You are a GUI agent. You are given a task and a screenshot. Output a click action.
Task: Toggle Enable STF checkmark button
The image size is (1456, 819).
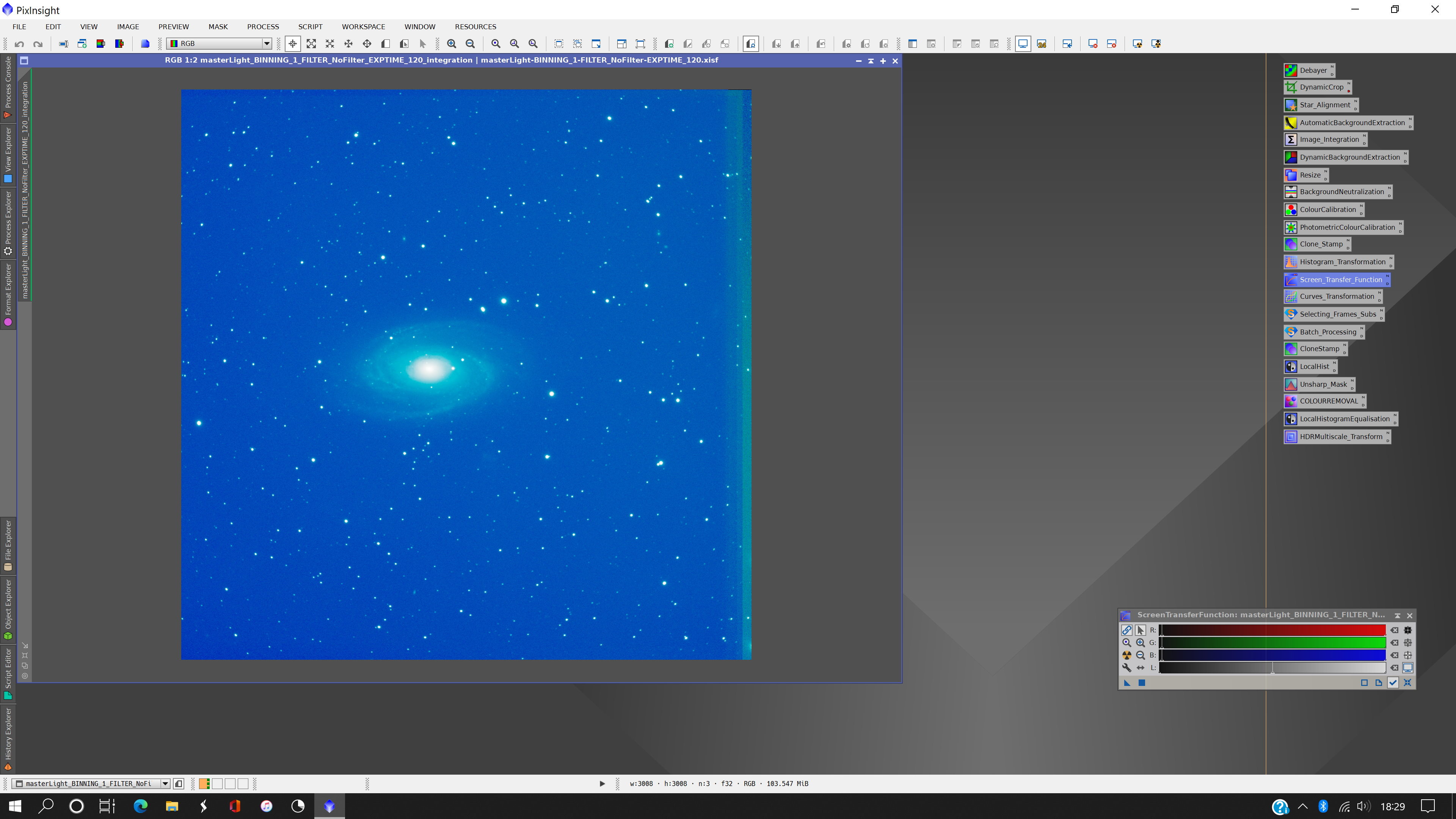point(1393,683)
